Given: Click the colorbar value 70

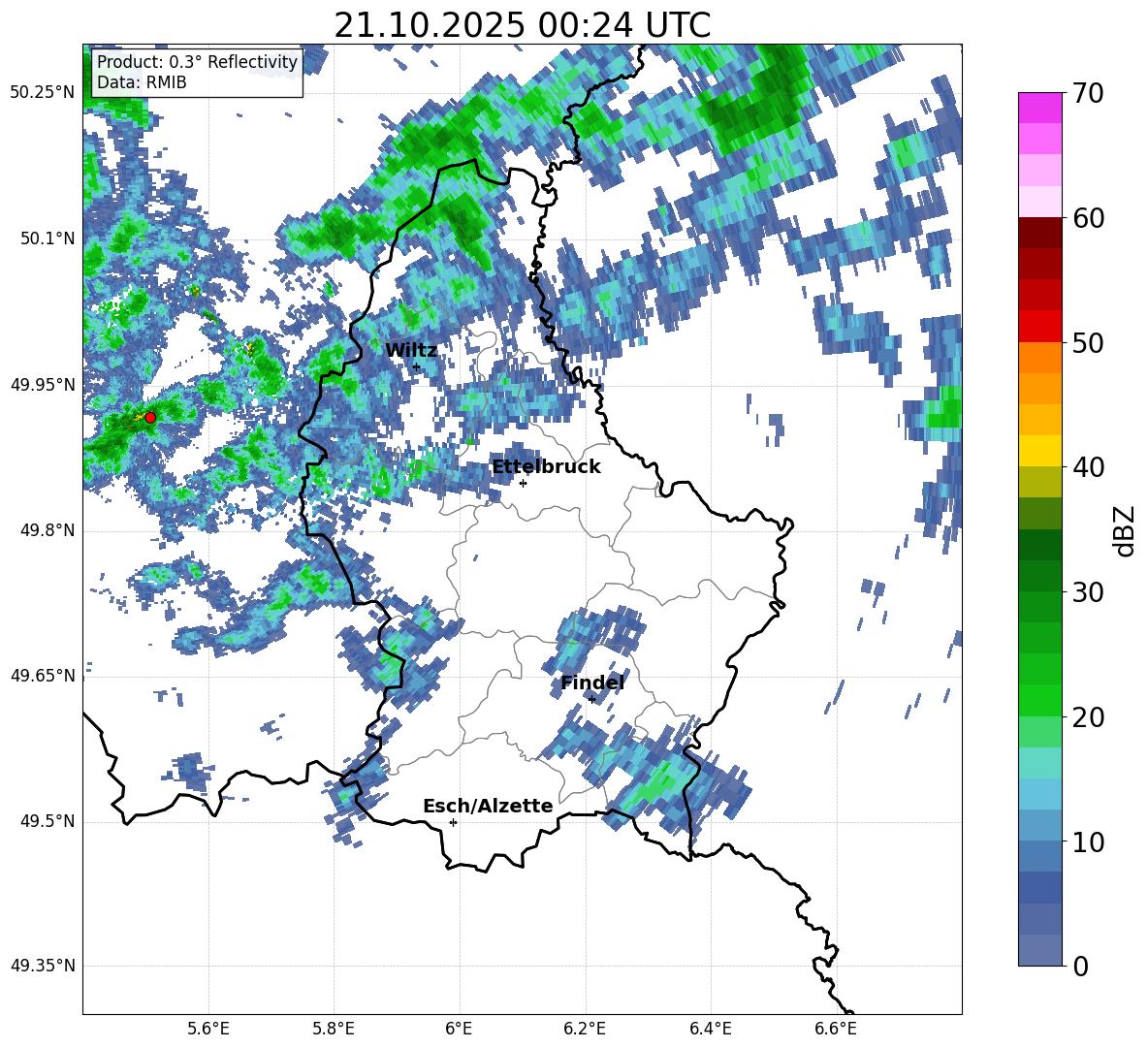Looking at the screenshot, I should click(x=1088, y=93).
